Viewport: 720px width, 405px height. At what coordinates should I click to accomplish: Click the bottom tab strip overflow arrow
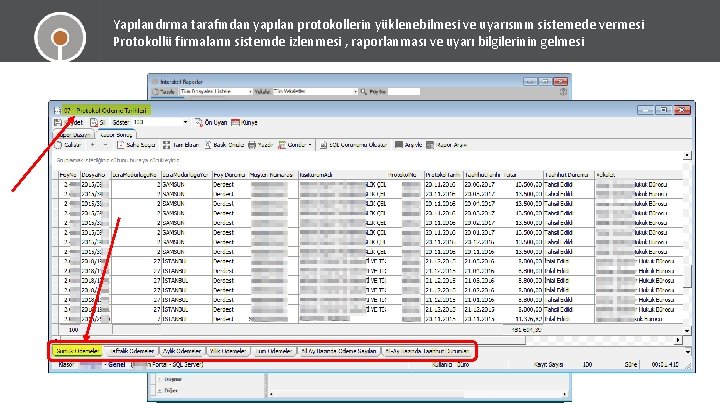tap(688, 352)
